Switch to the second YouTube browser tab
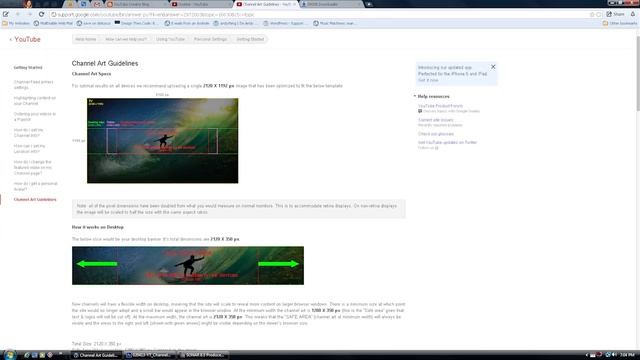 (201, 4)
